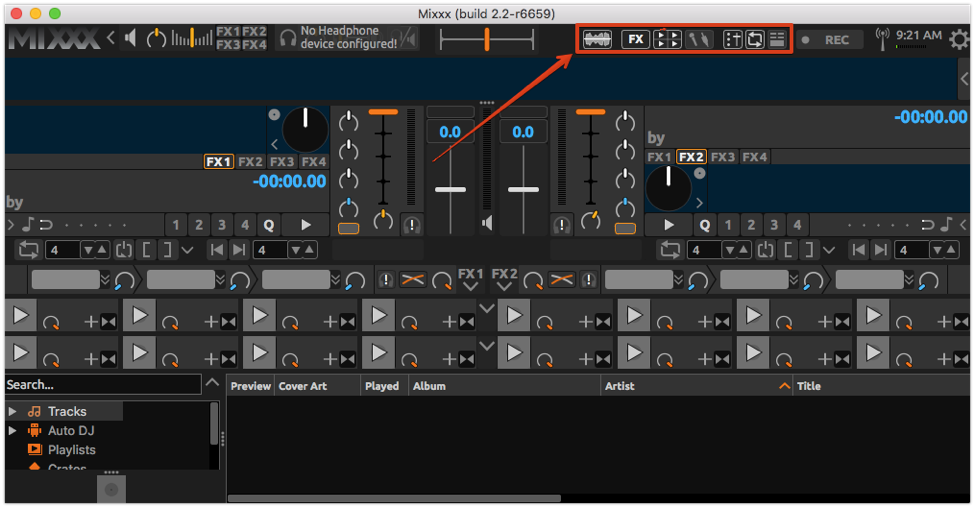
Task: Toggle the microphone section icon in top toolbar
Action: [699, 40]
